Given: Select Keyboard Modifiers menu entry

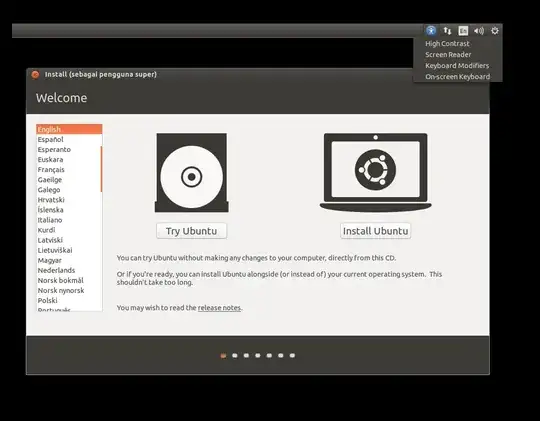Looking at the screenshot, I should [457, 66].
